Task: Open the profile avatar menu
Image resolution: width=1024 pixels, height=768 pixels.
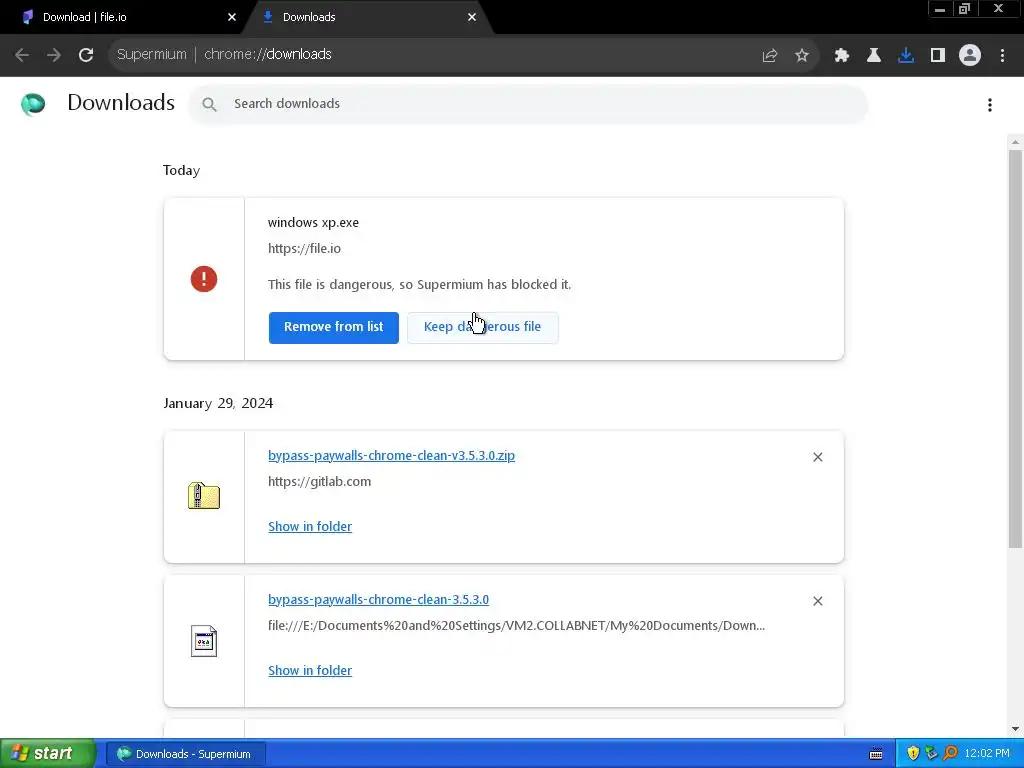Action: [x=970, y=56]
